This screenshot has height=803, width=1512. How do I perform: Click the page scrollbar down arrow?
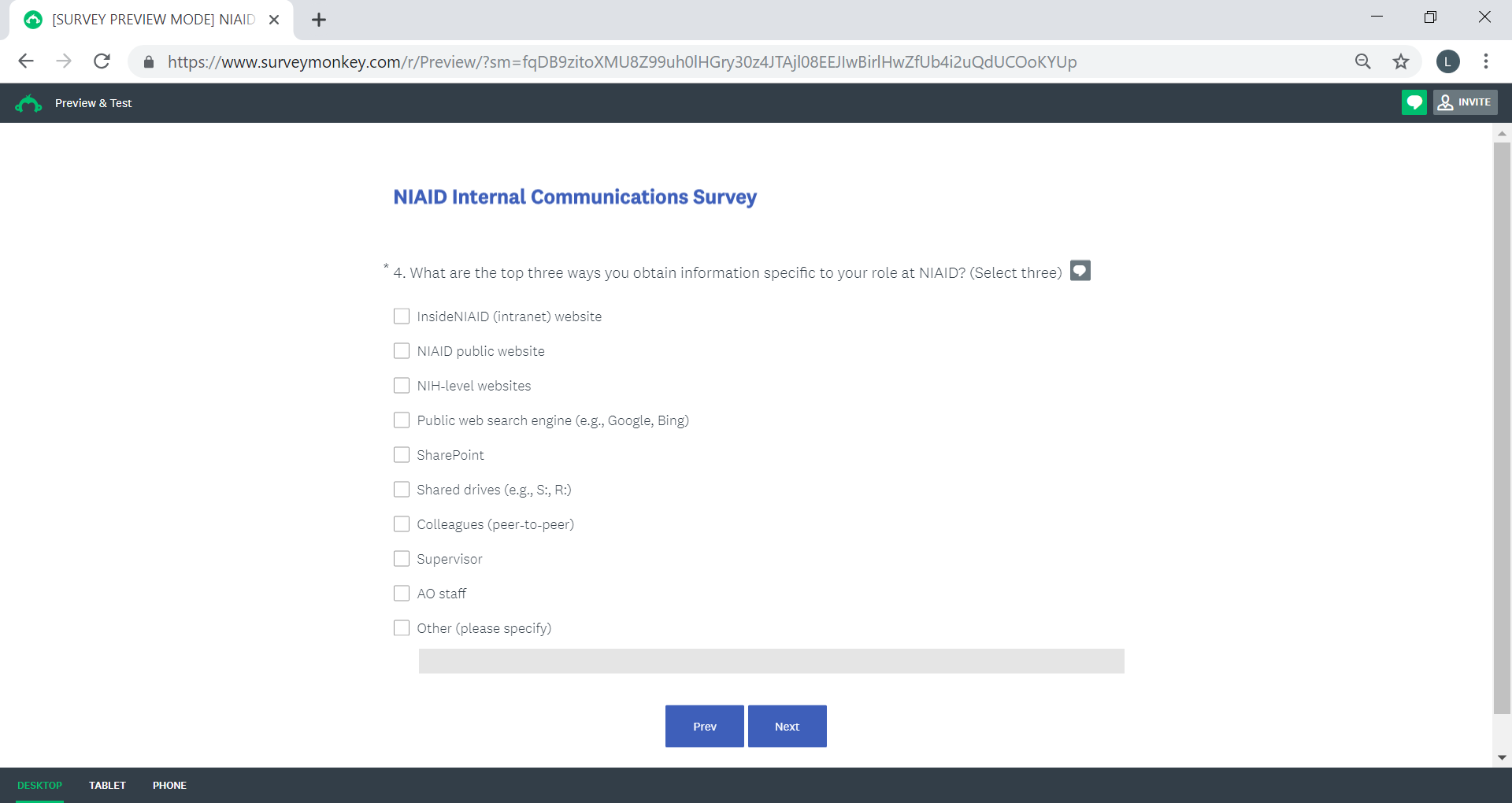click(1502, 757)
